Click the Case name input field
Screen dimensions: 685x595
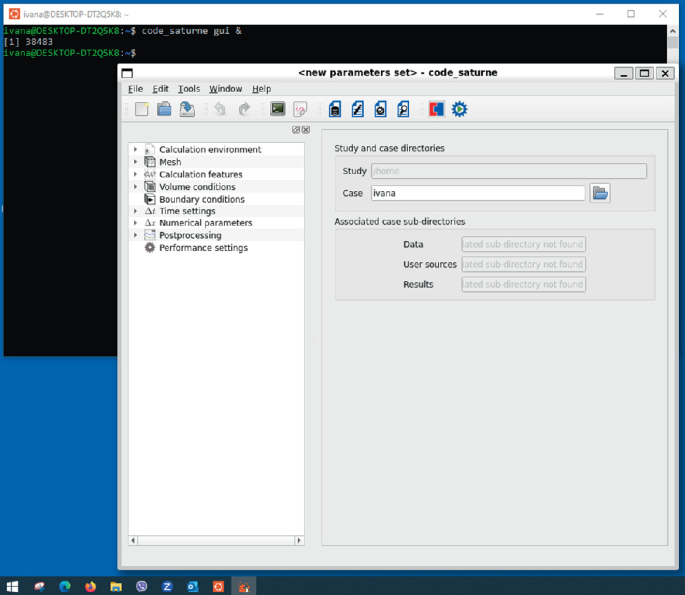point(477,193)
